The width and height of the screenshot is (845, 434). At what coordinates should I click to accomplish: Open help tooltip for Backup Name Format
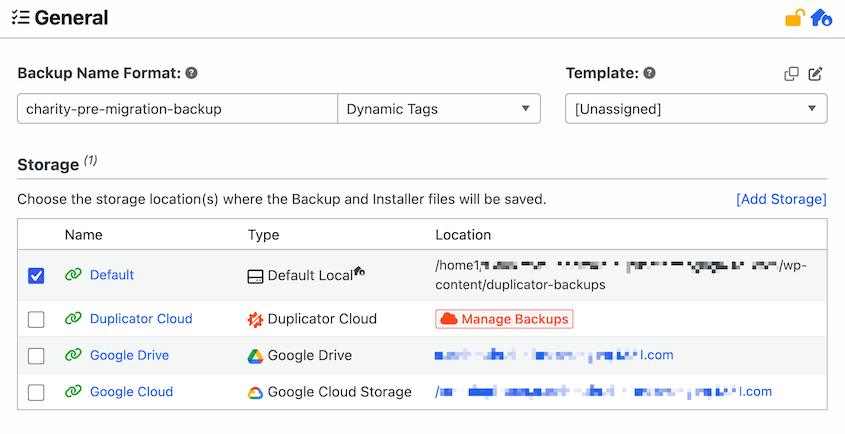pos(191,73)
